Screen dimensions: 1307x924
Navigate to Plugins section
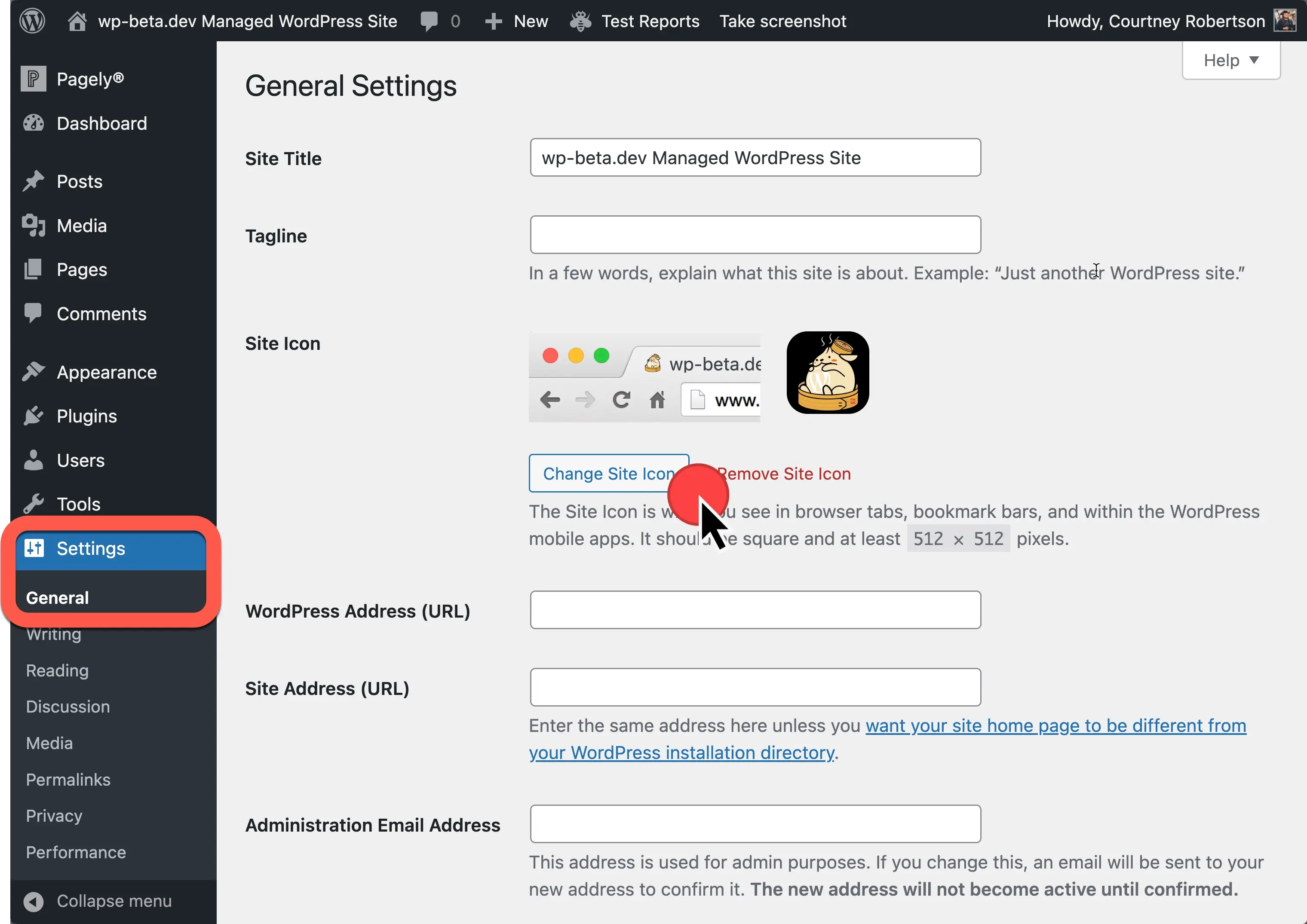pyautogui.click(x=86, y=416)
